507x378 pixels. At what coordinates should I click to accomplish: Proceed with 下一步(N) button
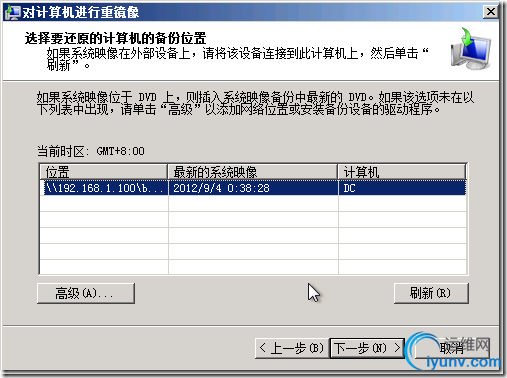[367, 348]
